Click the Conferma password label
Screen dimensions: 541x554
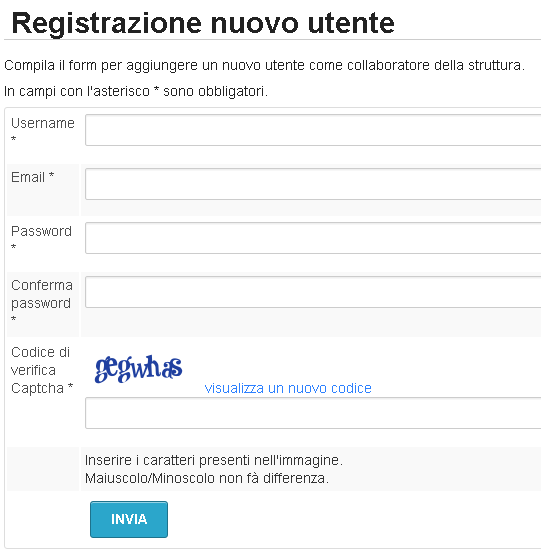click(x=42, y=294)
